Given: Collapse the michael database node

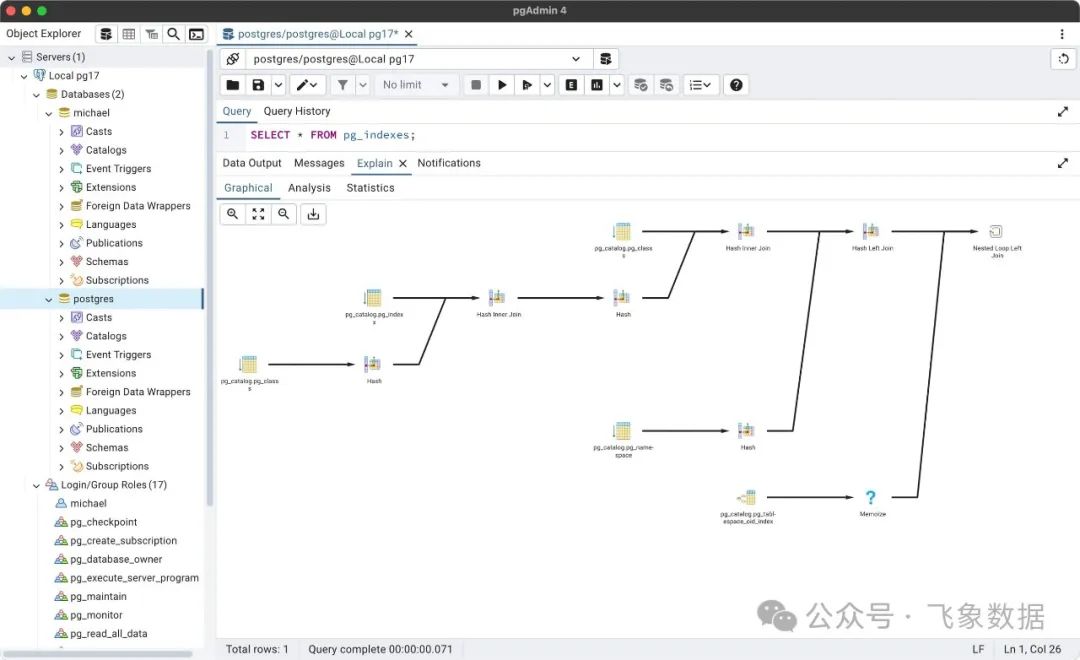Looking at the screenshot, I should [x=49, y=113].
